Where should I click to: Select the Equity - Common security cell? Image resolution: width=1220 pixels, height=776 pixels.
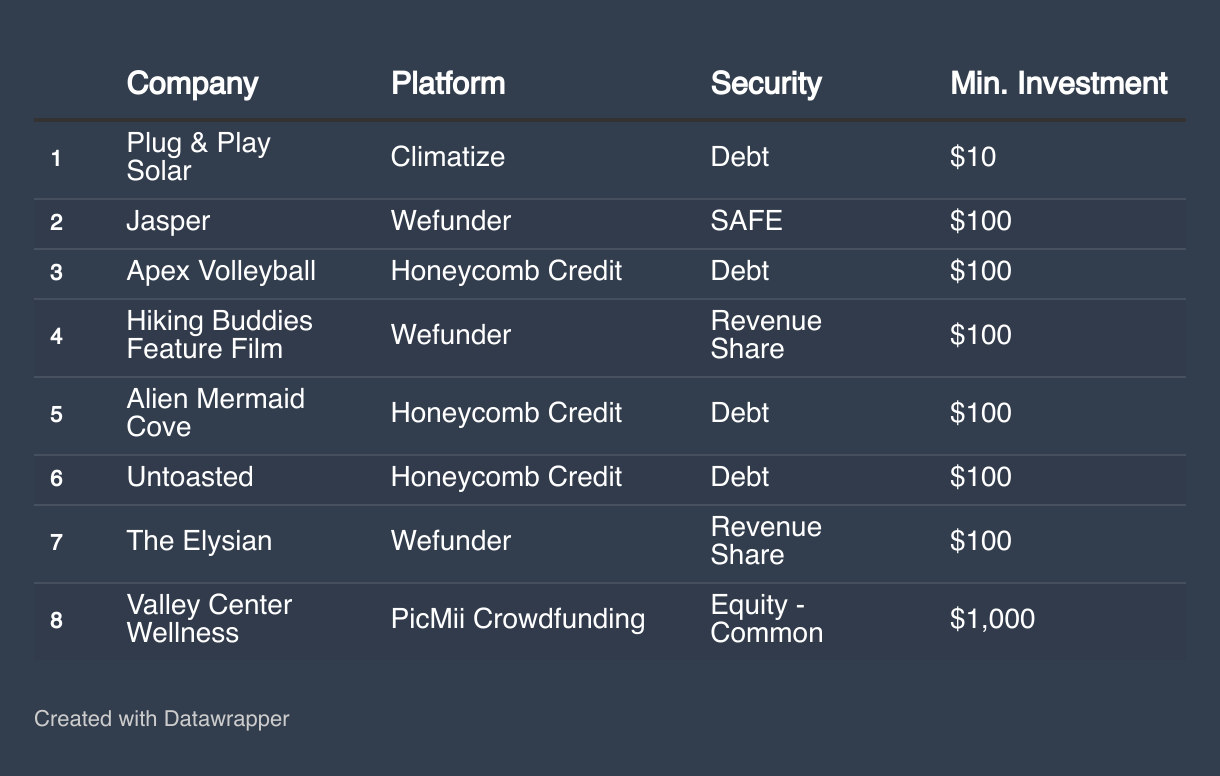(766, 619)
